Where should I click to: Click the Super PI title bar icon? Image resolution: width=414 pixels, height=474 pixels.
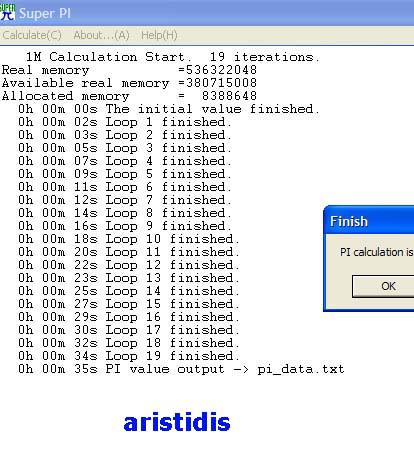tap(7, 12)
